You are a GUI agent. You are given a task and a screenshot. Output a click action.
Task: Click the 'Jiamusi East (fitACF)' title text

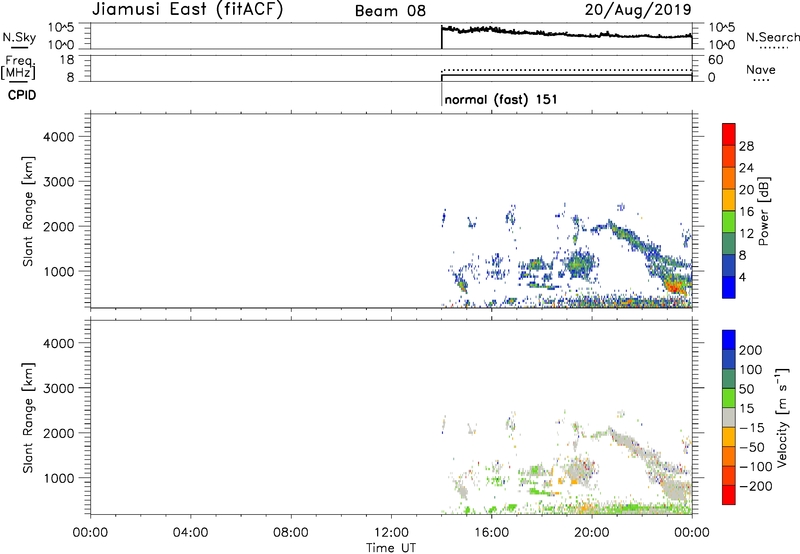(x=187, y=10)
